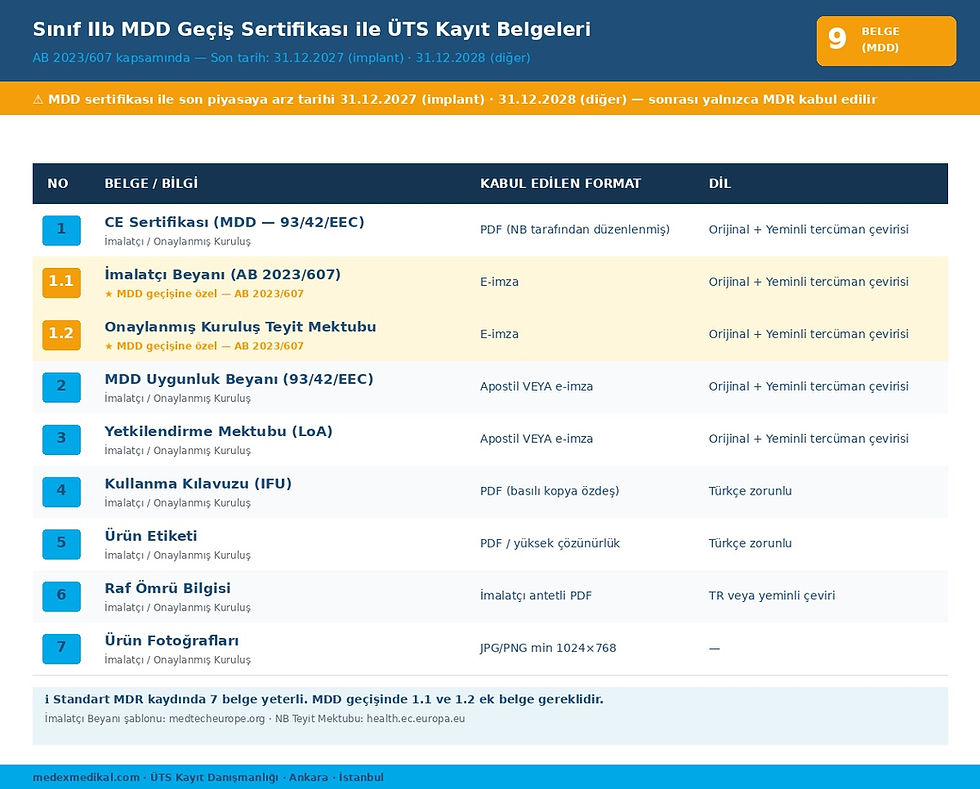Click 'Ankara' in the footer
980x789 pixels.
308,777
